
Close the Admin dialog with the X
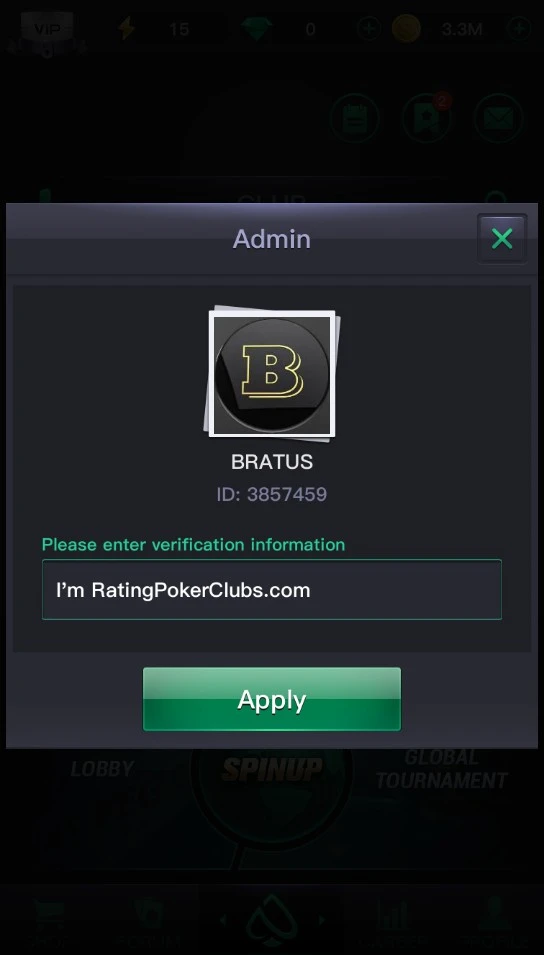tap(502, 239)
